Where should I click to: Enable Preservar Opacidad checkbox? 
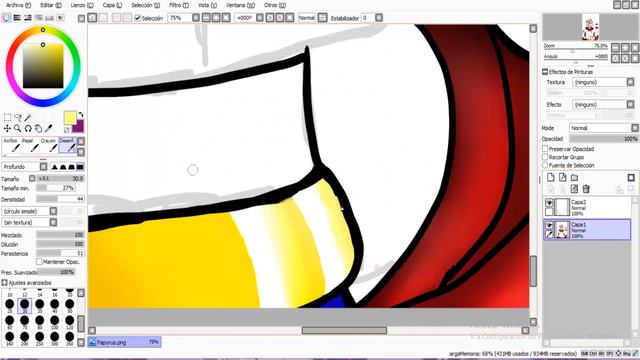coord(545,149)
